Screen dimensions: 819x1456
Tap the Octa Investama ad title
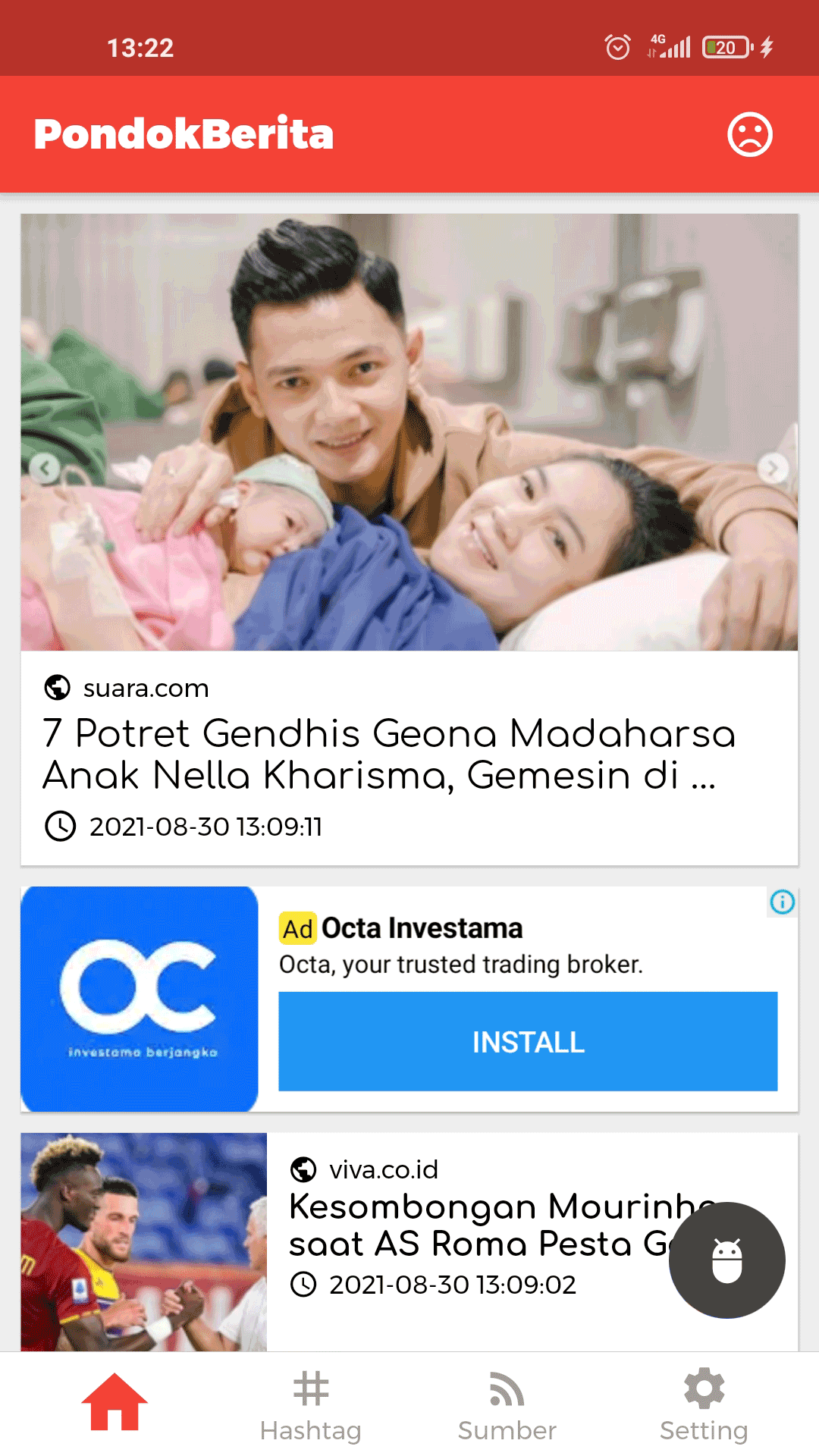click(x=422, y=928)
